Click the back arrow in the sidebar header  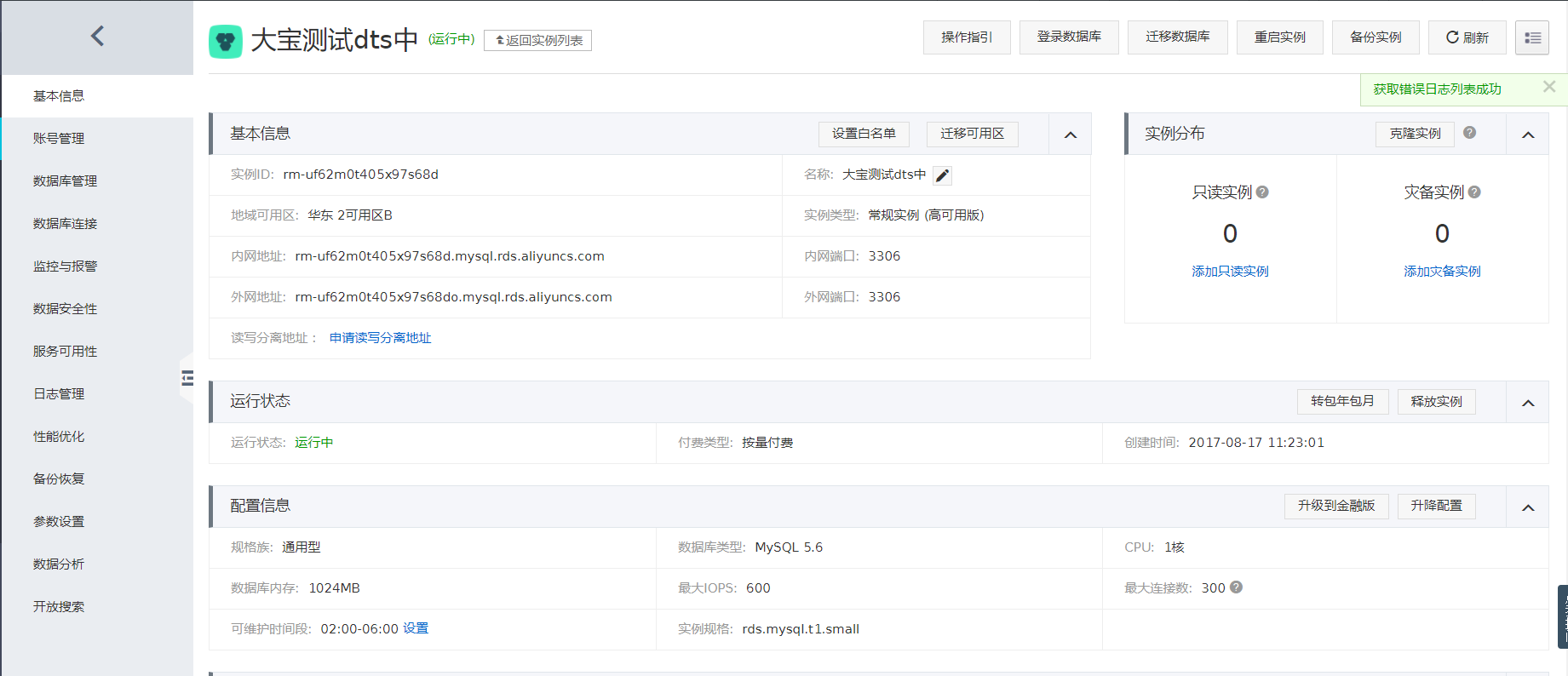click(97, 36)
